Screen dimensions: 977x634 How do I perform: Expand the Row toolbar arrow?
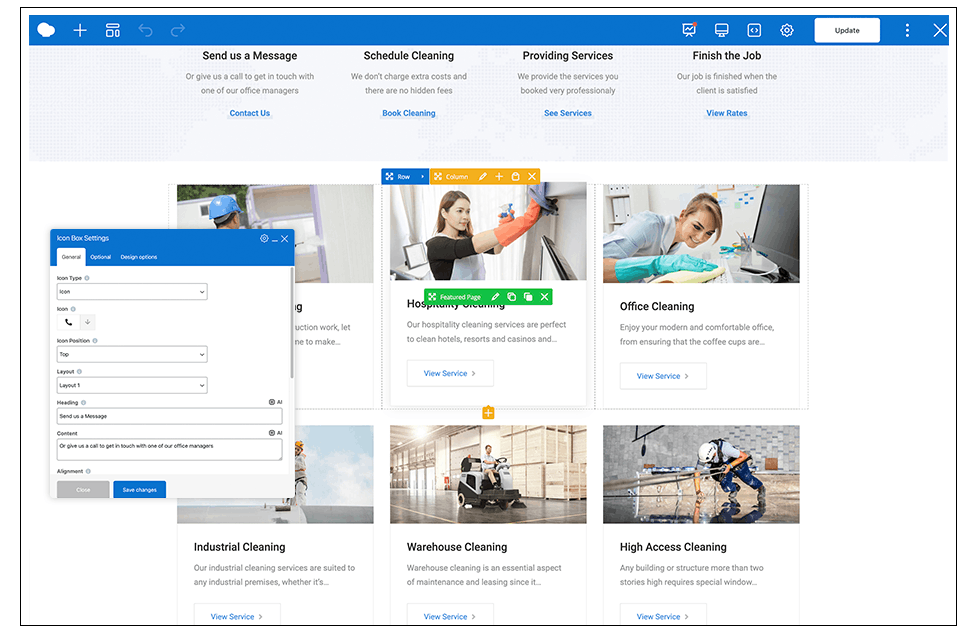pyautogui.click(x=422, y=177)
